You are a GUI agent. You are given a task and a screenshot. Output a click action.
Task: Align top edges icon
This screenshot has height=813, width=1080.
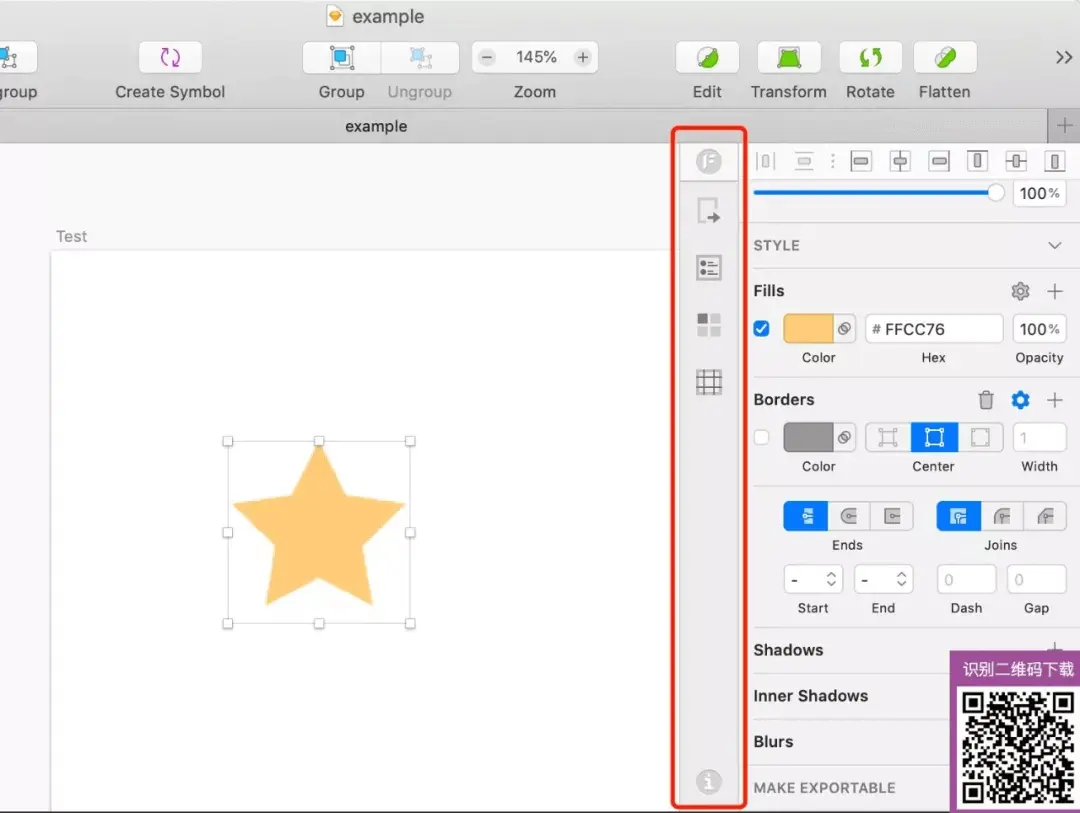point(977,161)
